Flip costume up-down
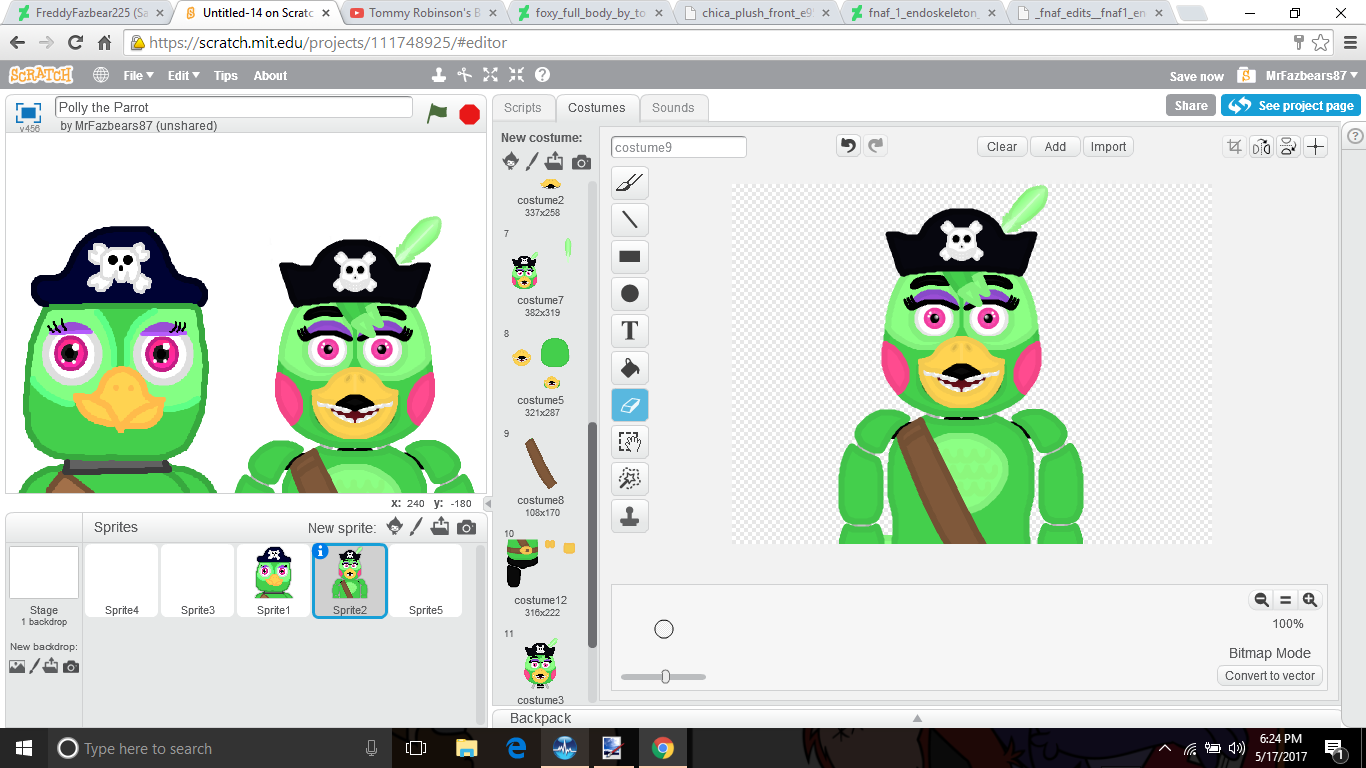1366x768 pixels. click(1288, 147)
